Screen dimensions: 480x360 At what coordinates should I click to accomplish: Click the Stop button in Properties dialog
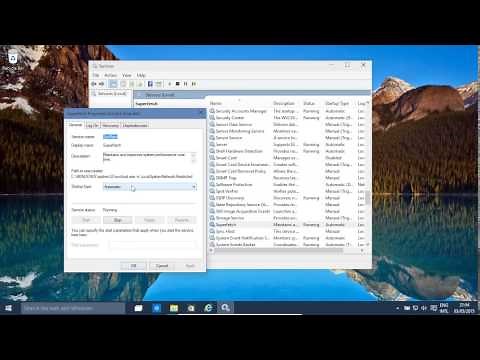[x=118, y=220]
